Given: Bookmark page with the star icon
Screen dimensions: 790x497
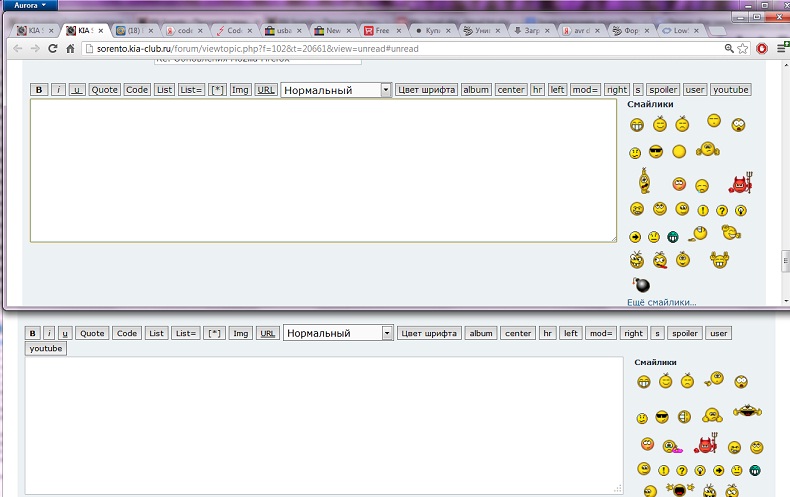Looking at the screenshot, I should pyautogui.click(x=743, y=48).
